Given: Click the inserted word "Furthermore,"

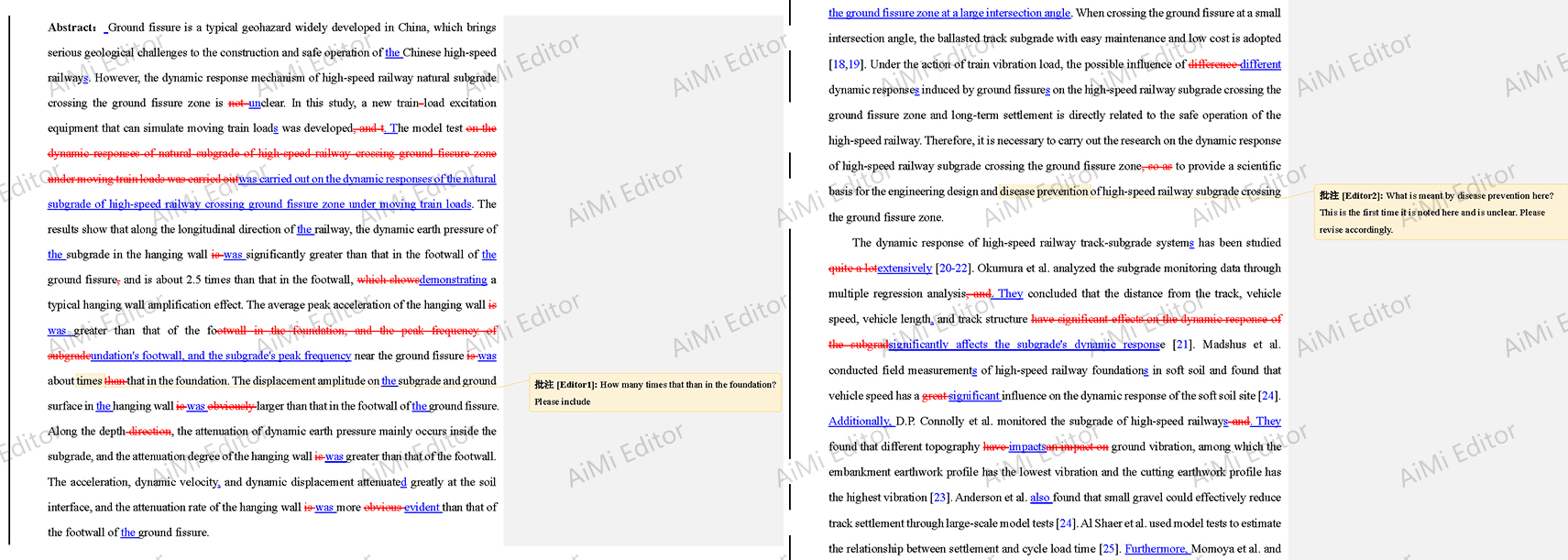Looking at the screenshot, I should (1157, 549).
